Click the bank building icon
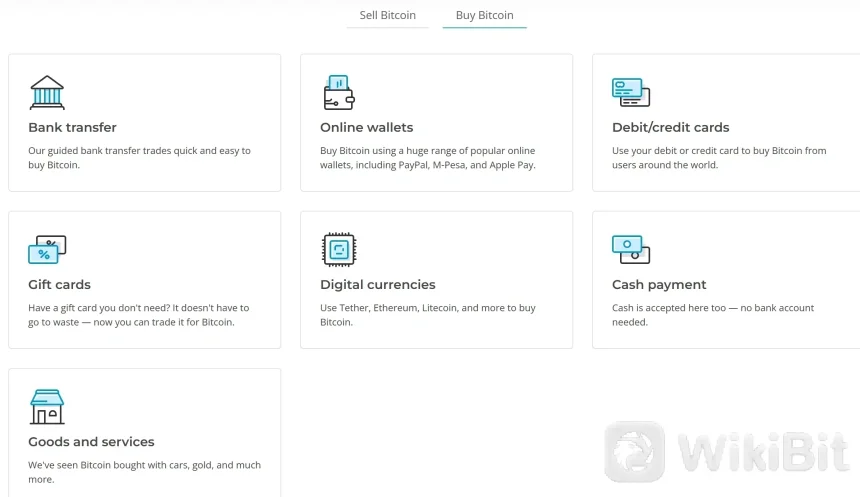860x497 pixels. tap(47, 92)
